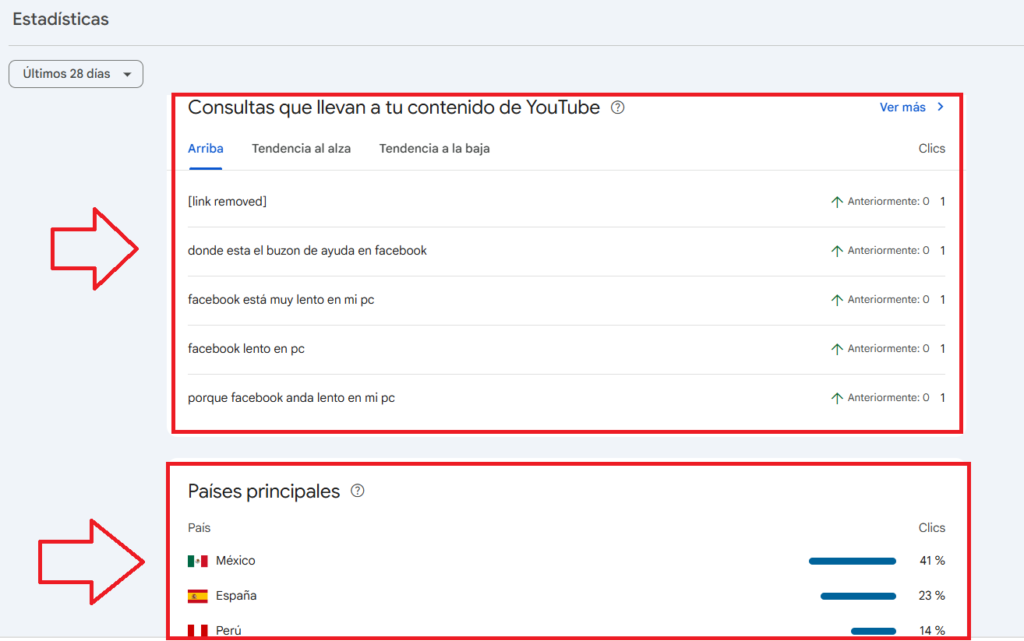Viewport: 1024px width, 641px height.
Task: Switch to Tendencia al alza tab
Action: tap(301, 149)
